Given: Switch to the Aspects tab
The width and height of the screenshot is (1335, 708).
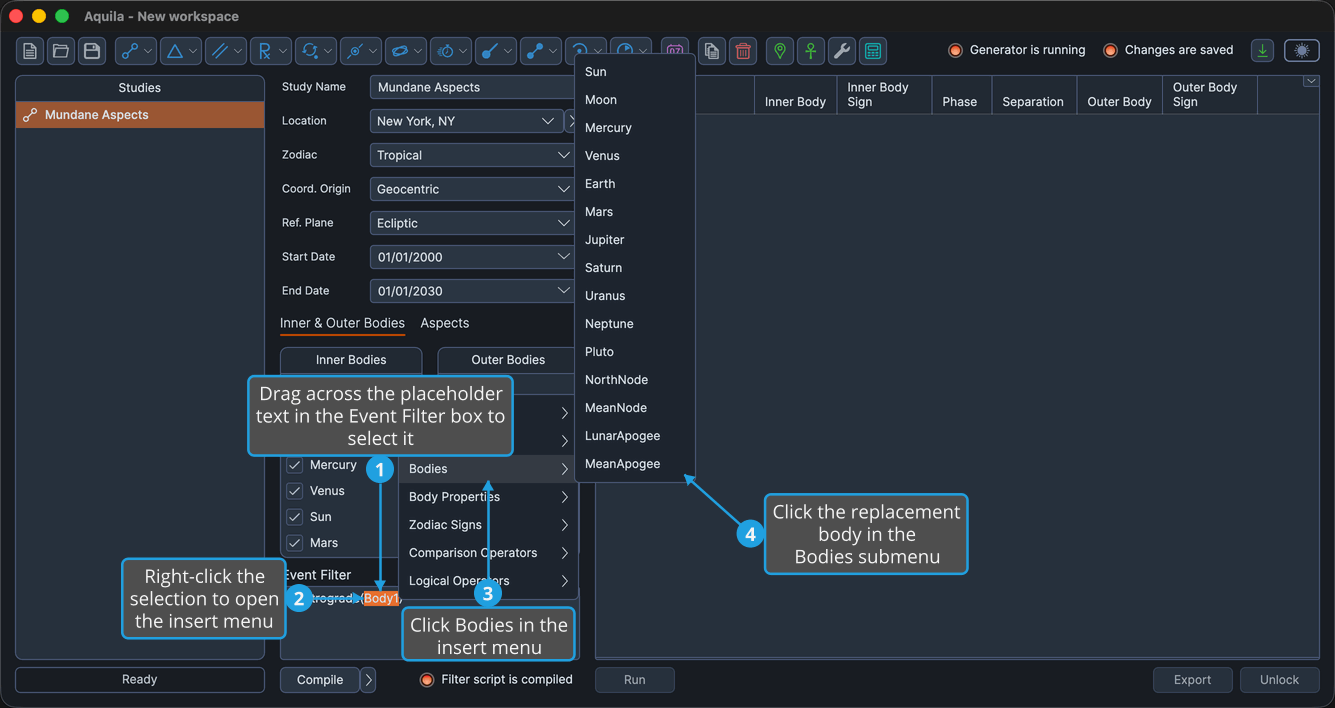Looking at the screenshot, I should coord(445,323).
